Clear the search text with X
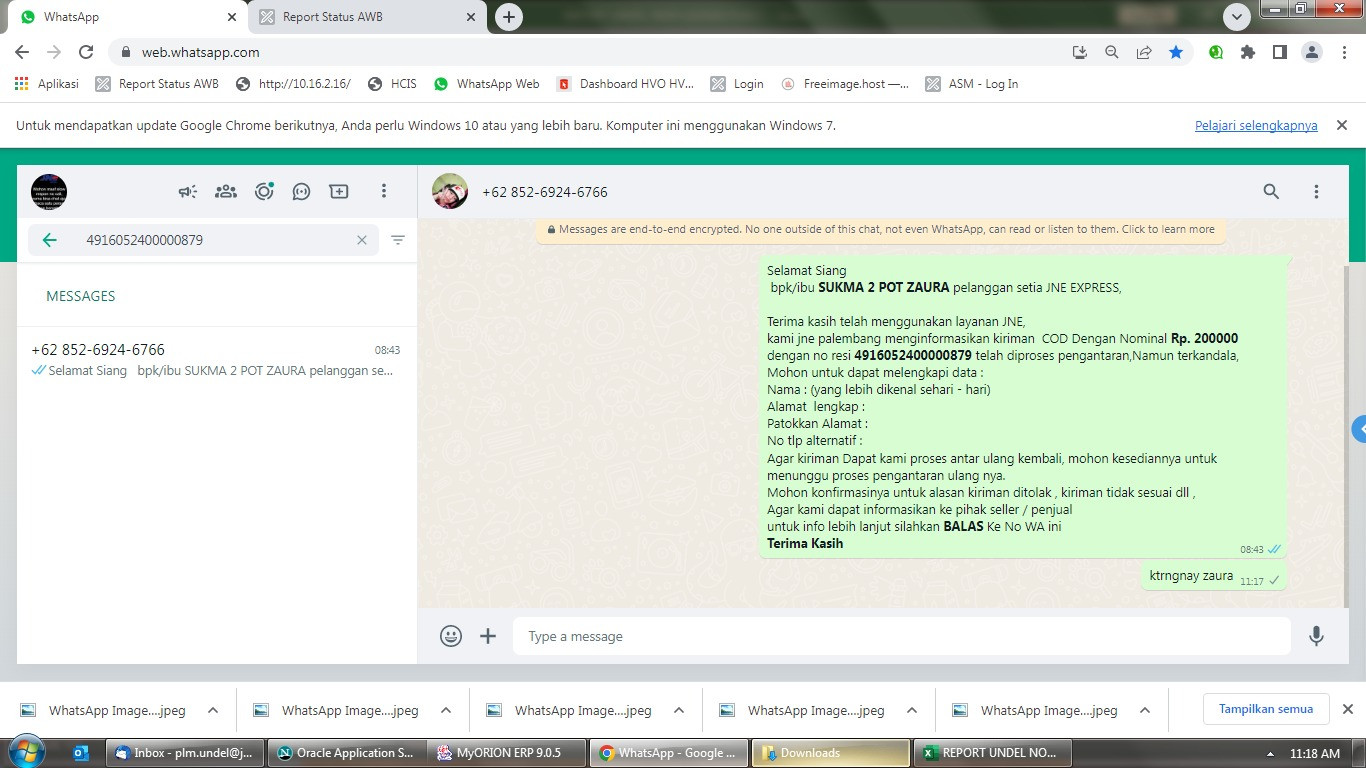This screenshot has height=768, width=1366. coord(362,240)
